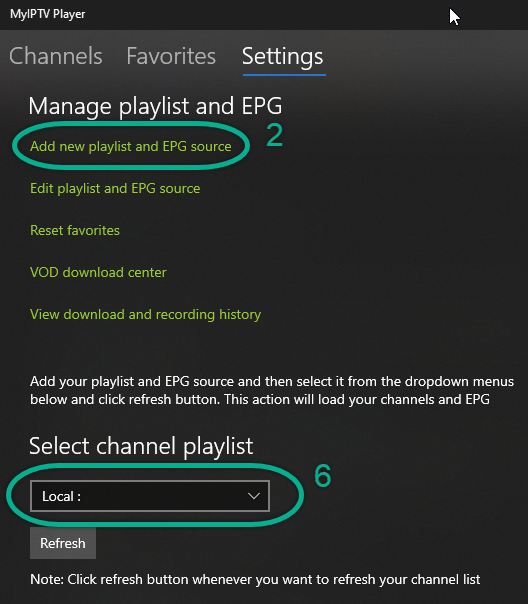Switch to the Channels tab

pyautogui.click(x=56, y=56)
